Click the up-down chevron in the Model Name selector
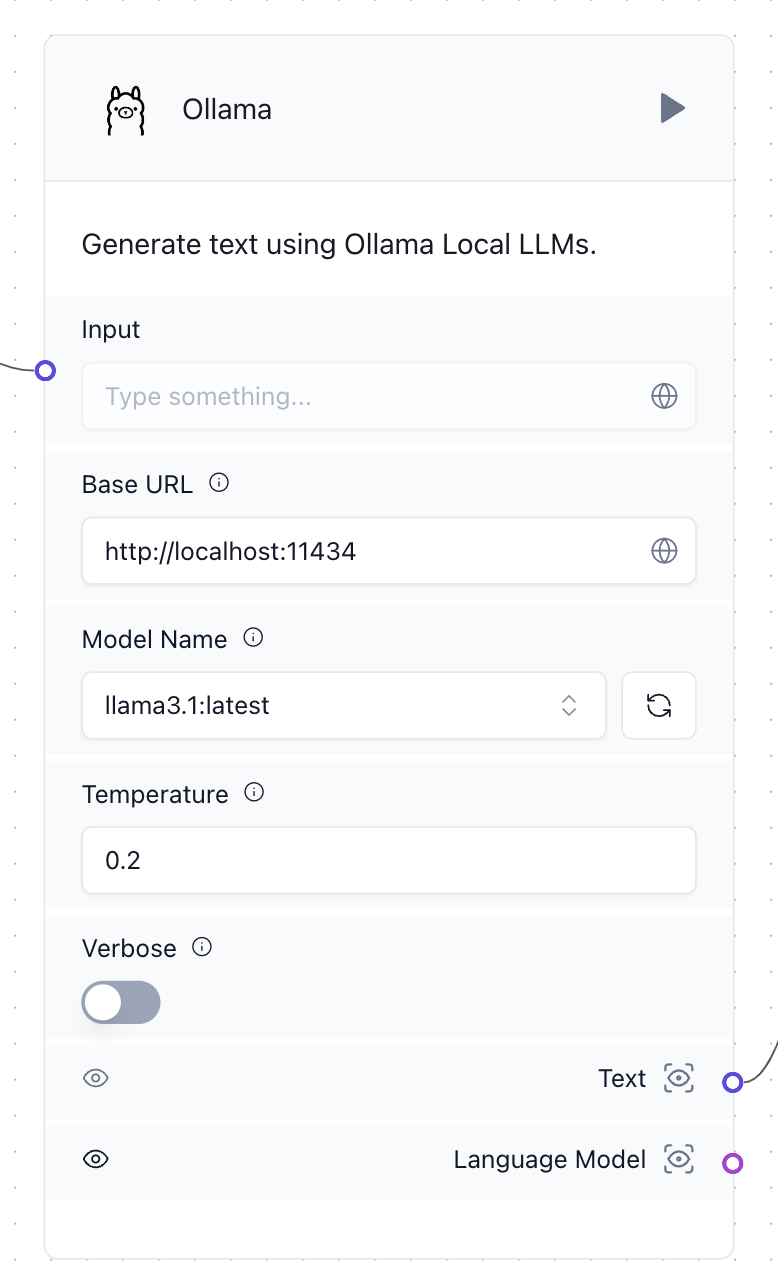The height and width of the screenshot is (1286, 778). 568,705
